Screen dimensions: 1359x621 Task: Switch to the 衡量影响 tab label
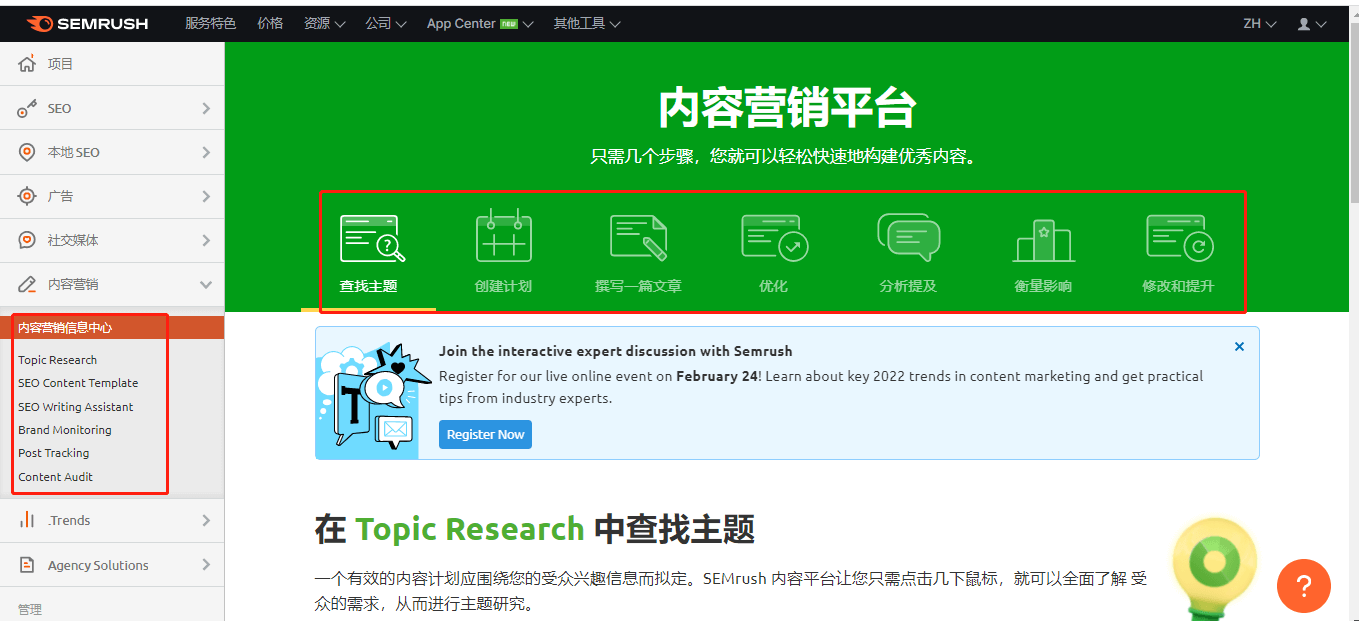click(x=1043, y=286)
